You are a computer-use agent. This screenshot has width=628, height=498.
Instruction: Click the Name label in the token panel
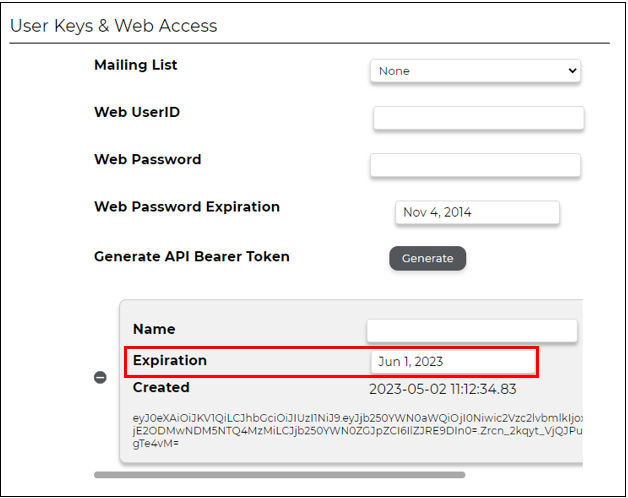click(154, 329)
